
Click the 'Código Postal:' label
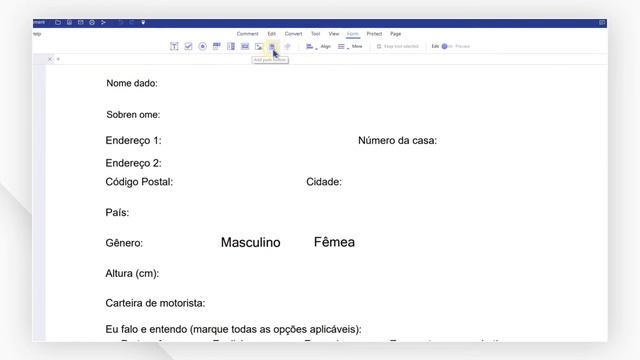point(139,182)
